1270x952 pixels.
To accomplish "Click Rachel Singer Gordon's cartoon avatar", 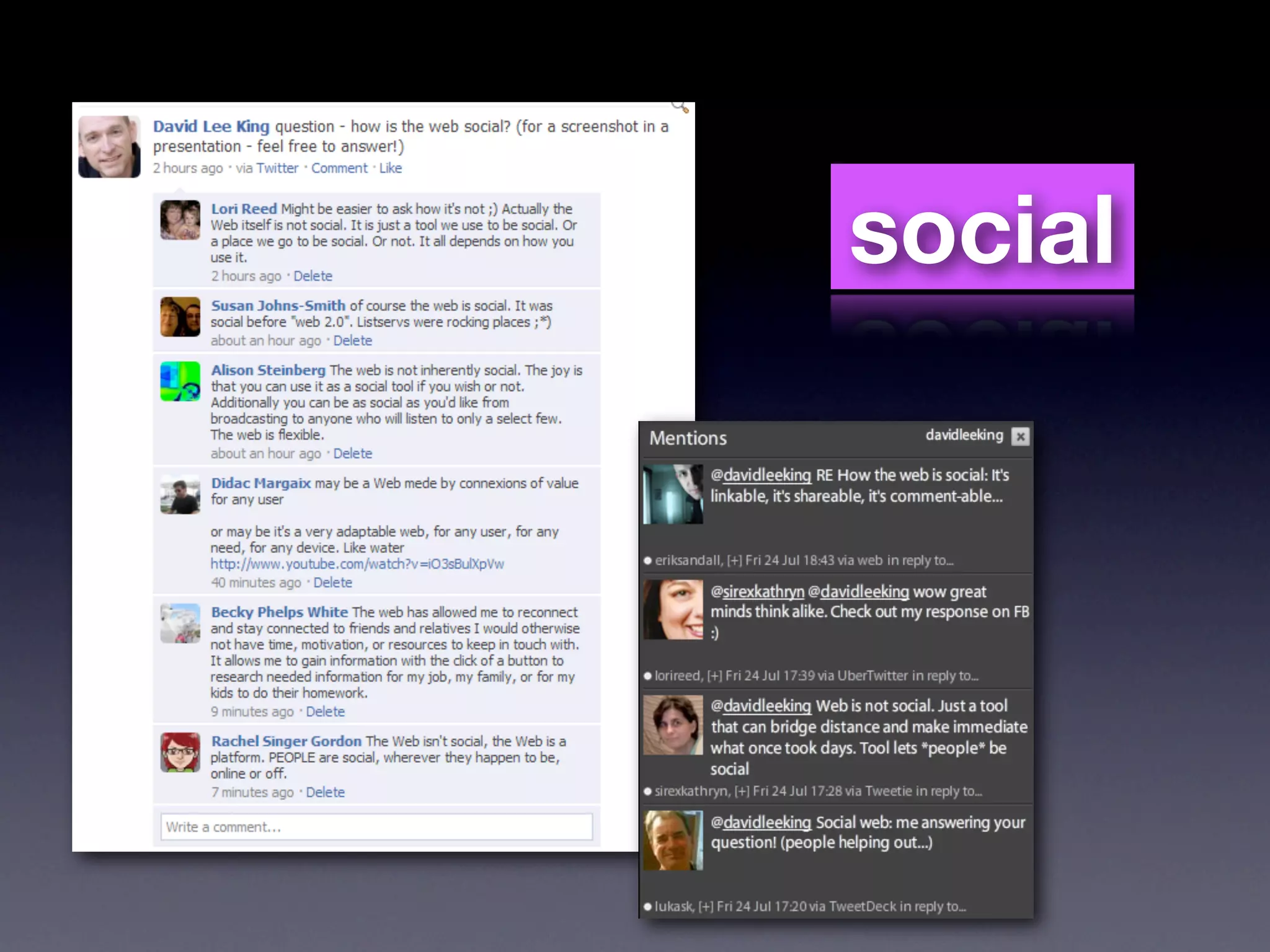I will pos(180,752).
